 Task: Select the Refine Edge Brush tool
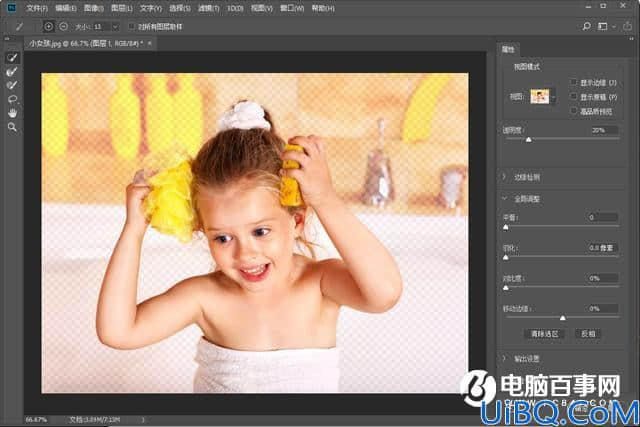pyautogui.click(x=12, y=71)
